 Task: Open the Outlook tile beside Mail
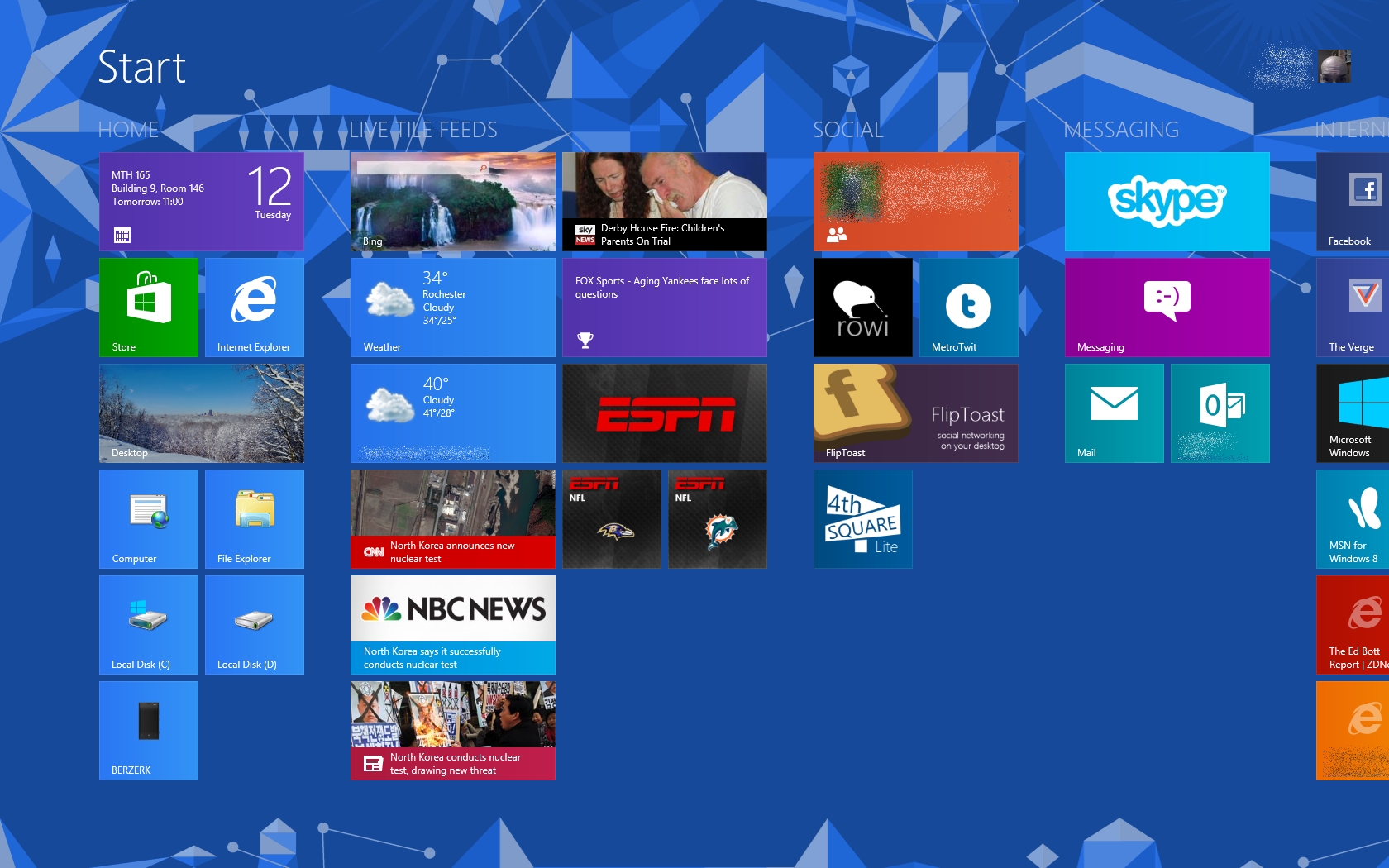tap(1220, 413)
